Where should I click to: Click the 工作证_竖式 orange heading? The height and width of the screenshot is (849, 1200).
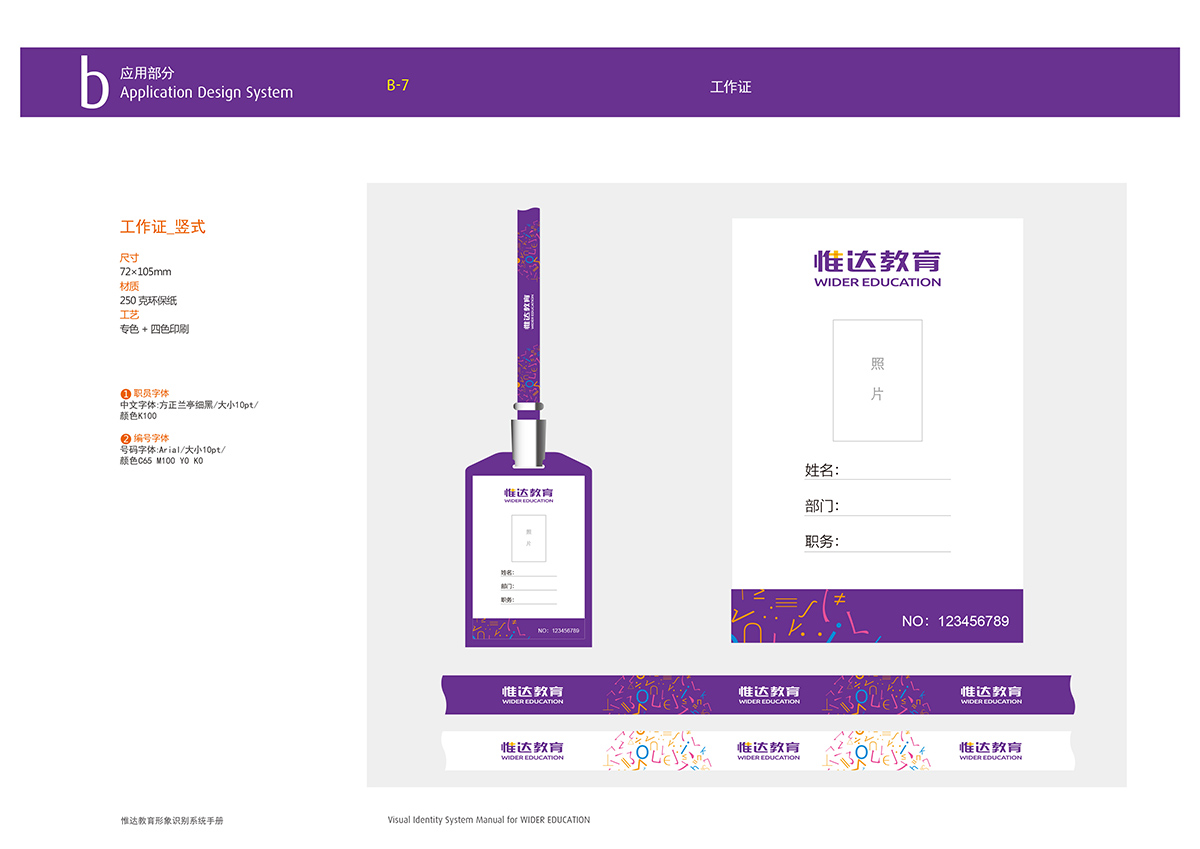tap(162, 227)
